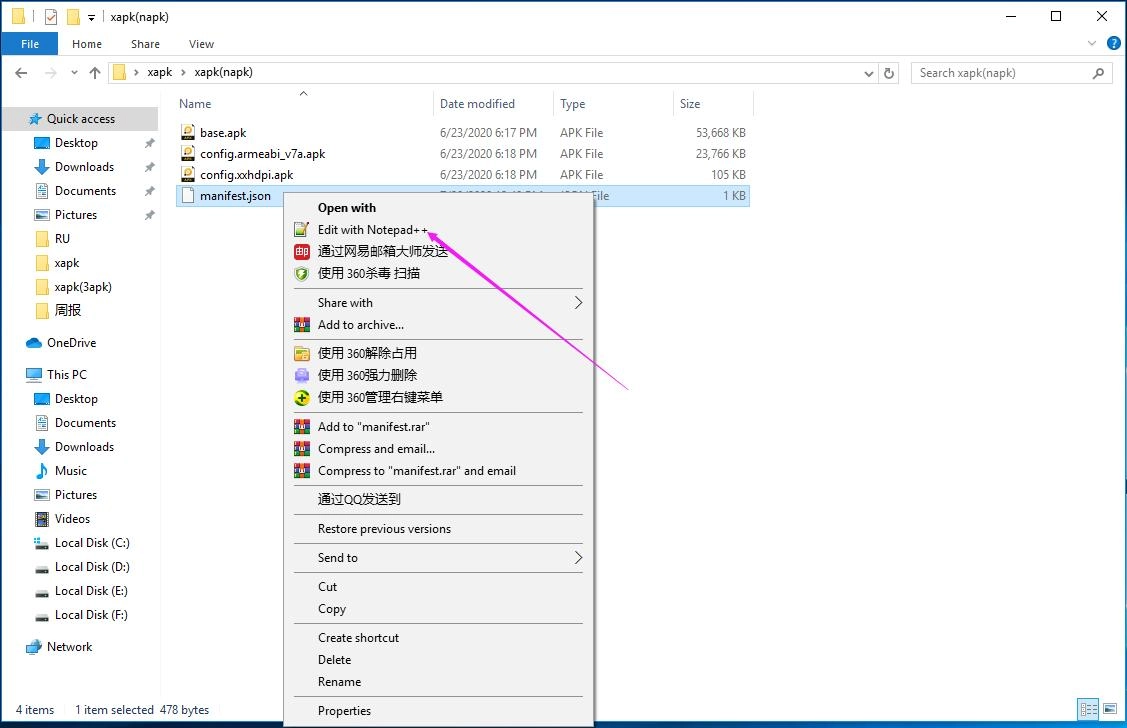Open the Home ribbon tab

(x=86, y=44)
